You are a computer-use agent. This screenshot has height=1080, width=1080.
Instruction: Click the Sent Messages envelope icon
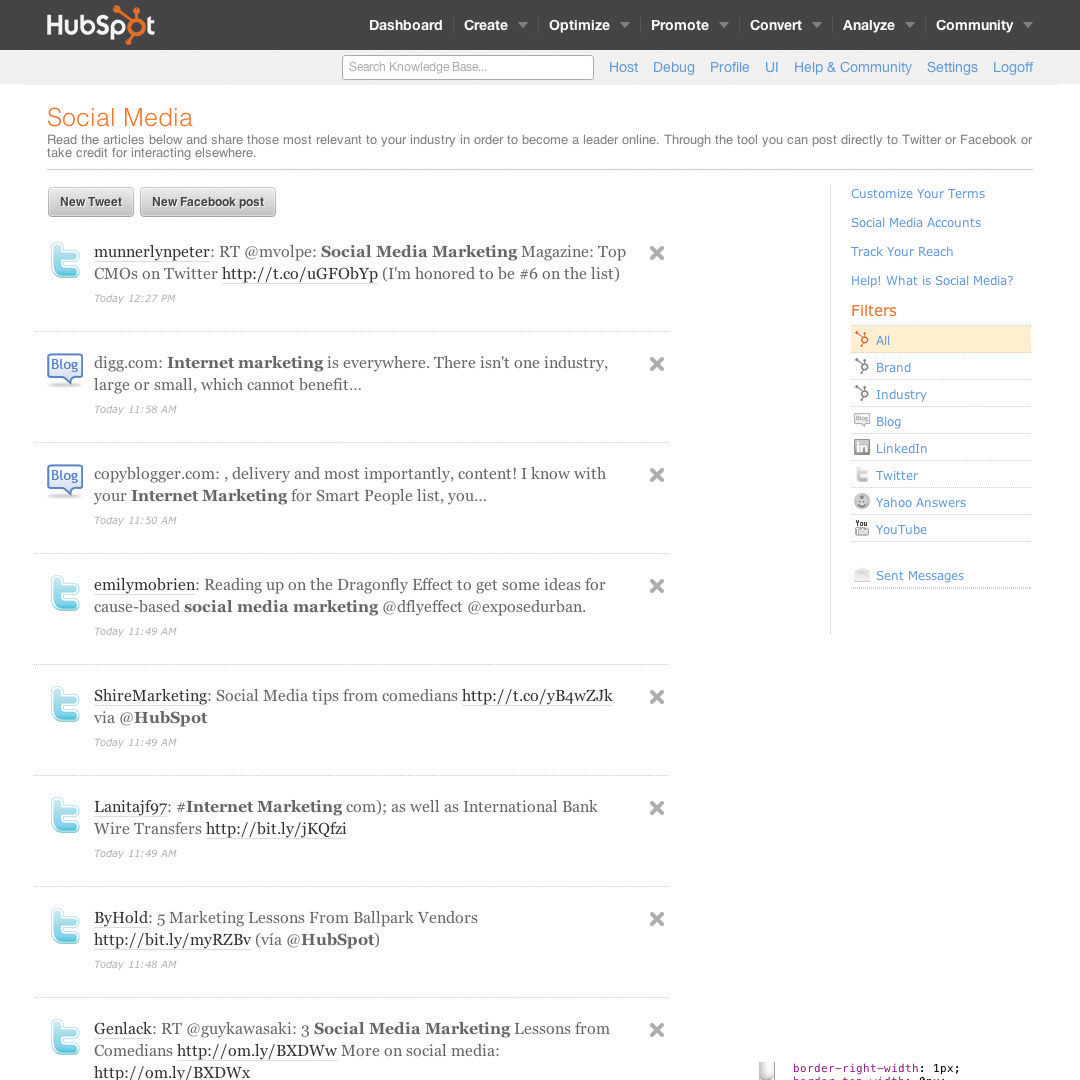pyautogui.click(x=862, y=574)
